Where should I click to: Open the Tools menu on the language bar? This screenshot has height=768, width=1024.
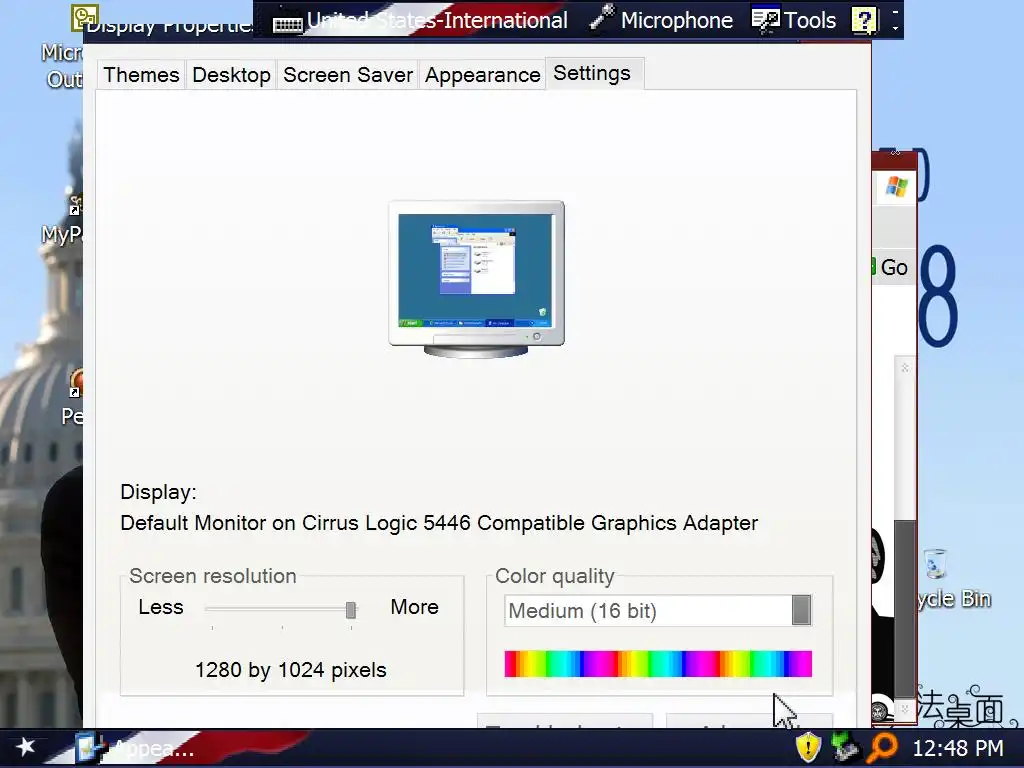click(794, 20)
